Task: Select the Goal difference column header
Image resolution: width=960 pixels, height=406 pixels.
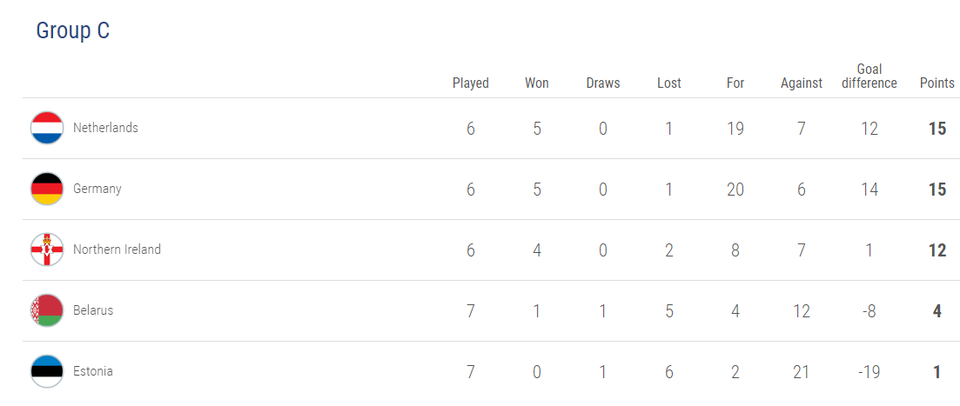Action: (x=869, y=76)
